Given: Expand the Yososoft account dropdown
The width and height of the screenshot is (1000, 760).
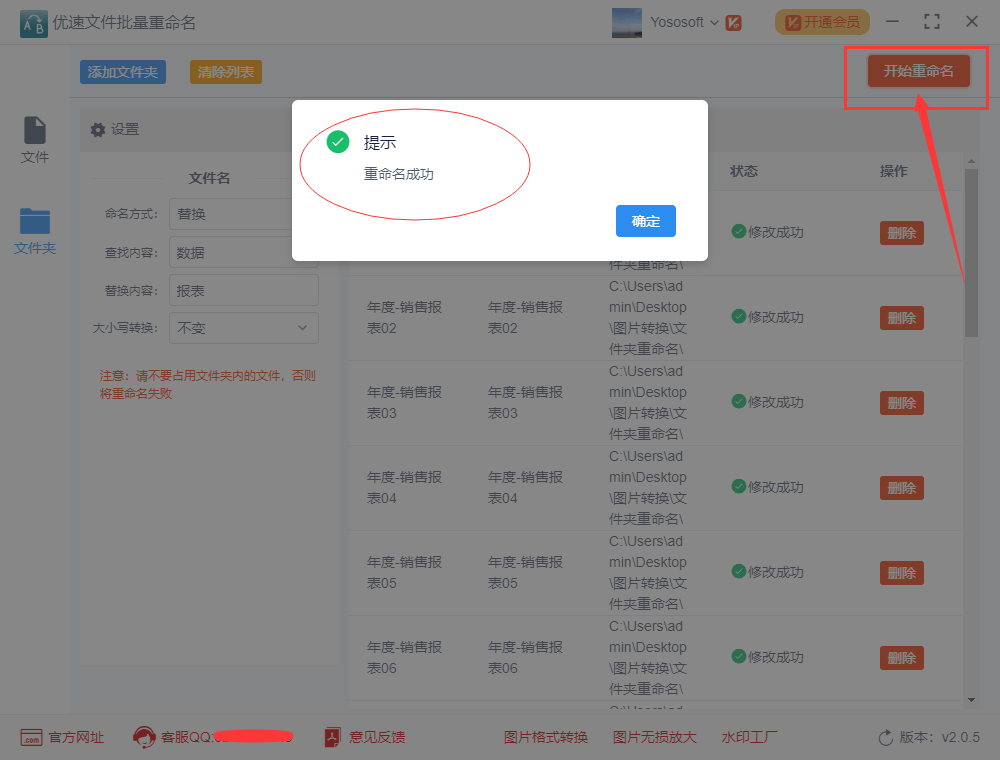Looking at the screenshot, I should click(x=714, y=22).
